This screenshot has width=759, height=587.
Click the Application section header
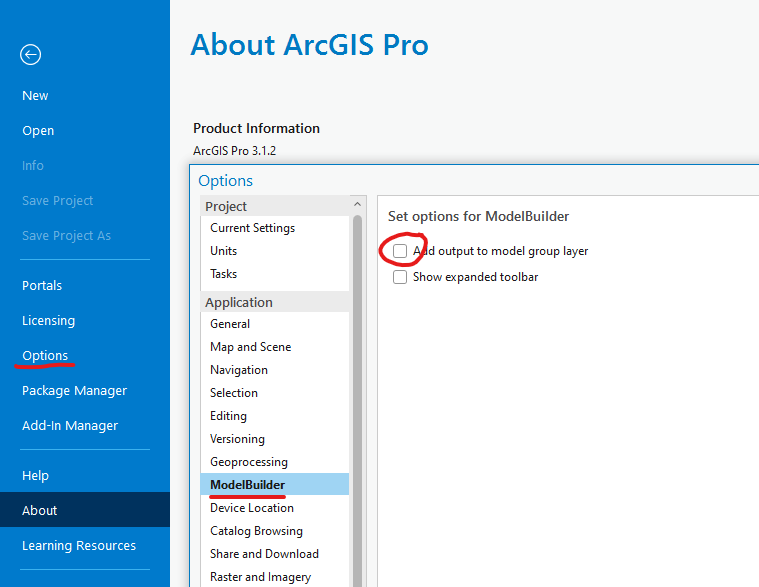pos(274,302)
